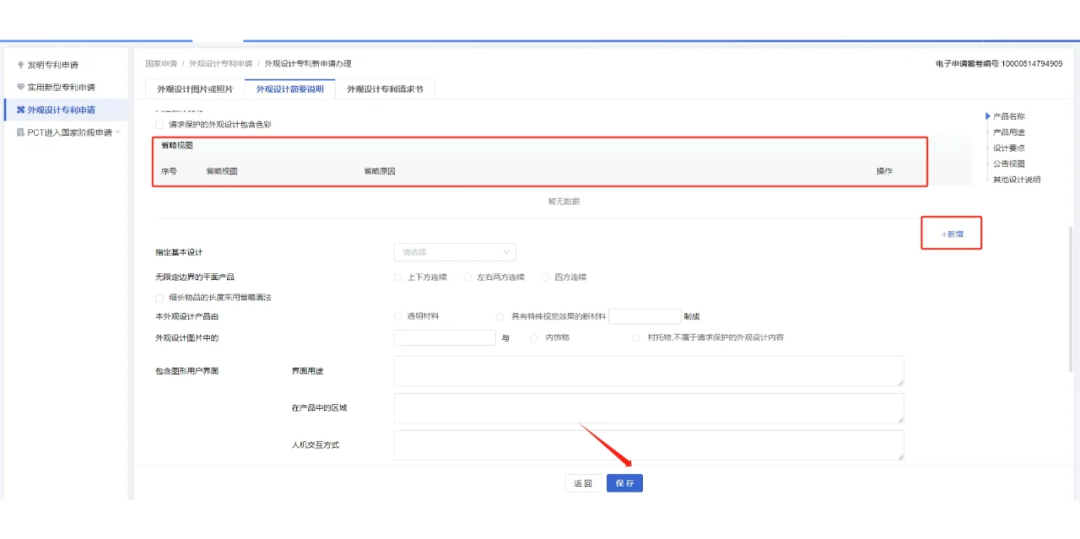Select the 上下方连续 radio option
The height and width of the screenshot is (539, 1080).
(x=397, y=277)
